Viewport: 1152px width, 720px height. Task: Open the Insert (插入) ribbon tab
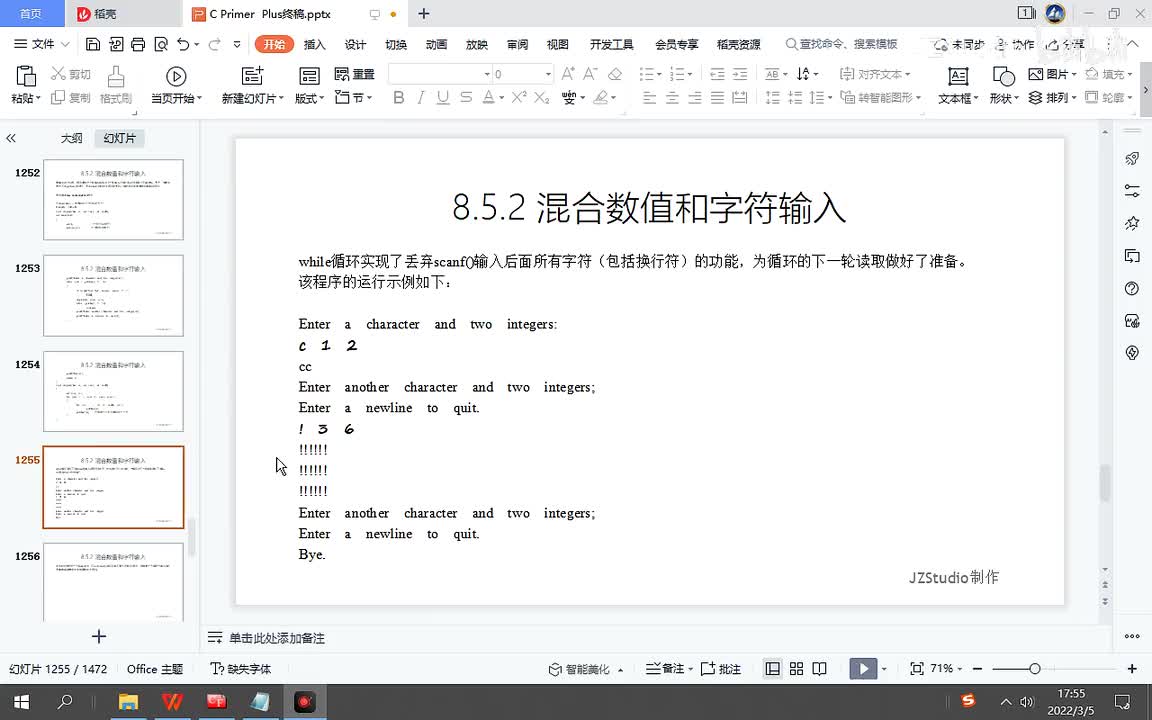coord(314,44)
